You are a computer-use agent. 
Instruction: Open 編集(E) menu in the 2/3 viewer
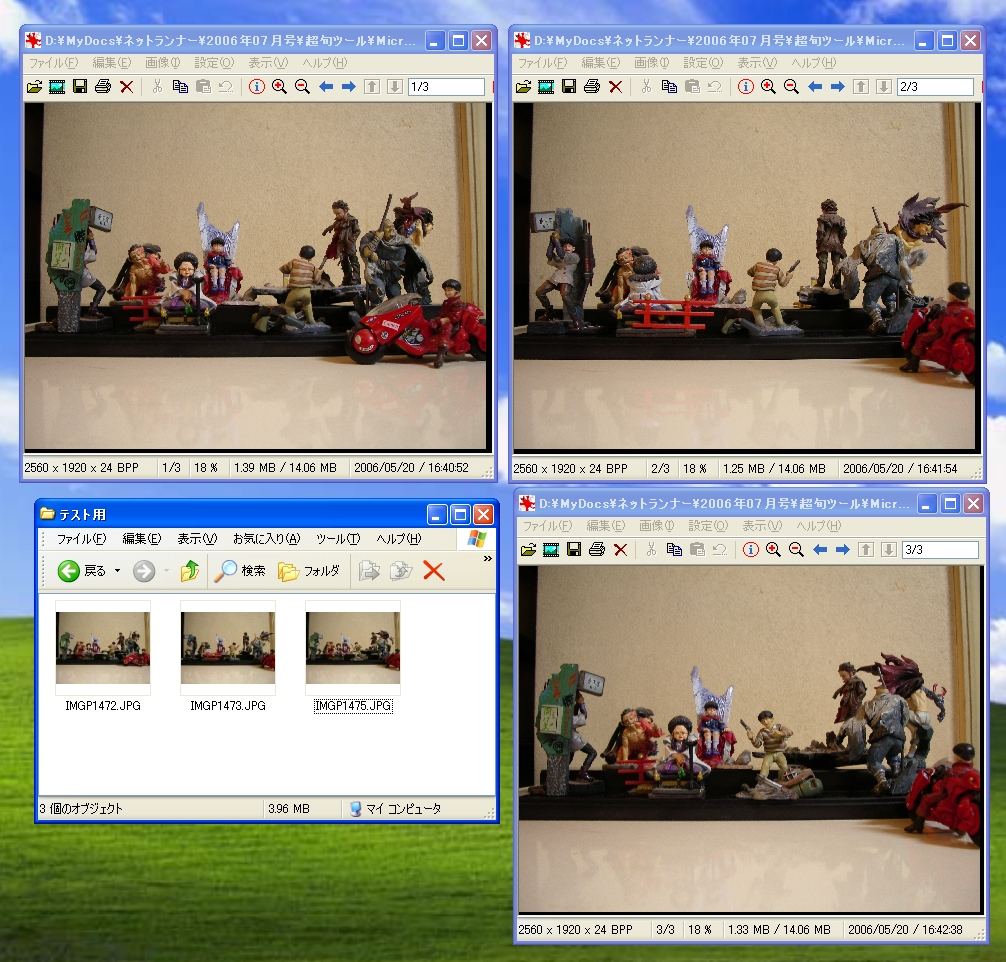point(601,63)
